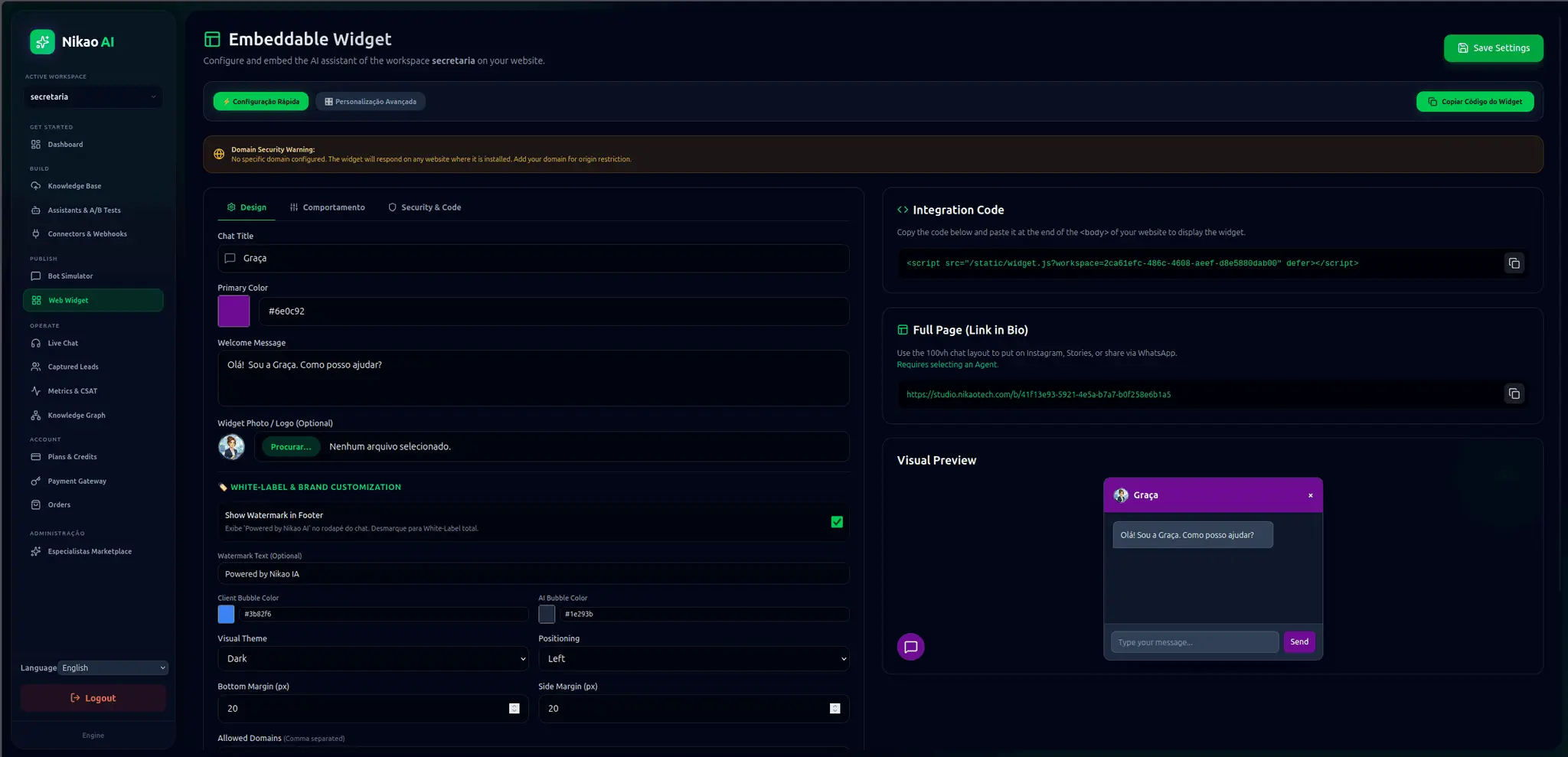Click the Full Page layout icon
1568x757 pixels.
[x=903, y=330]
